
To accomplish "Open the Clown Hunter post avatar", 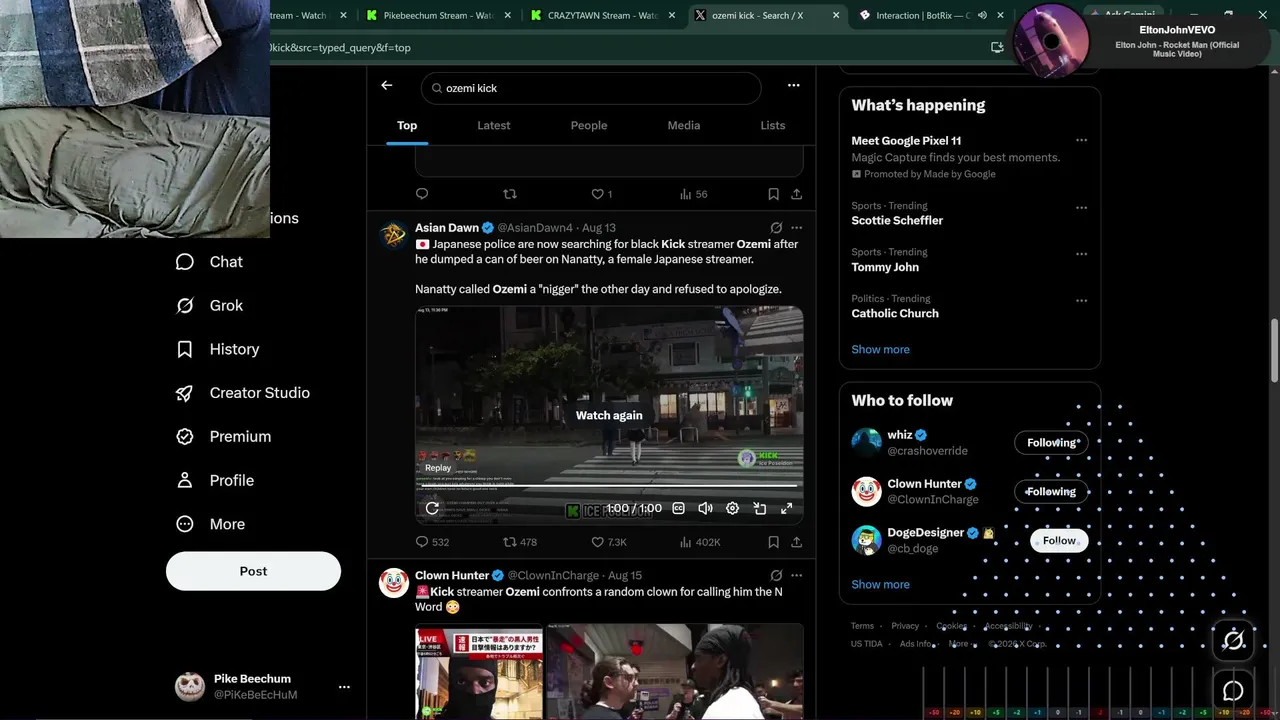I will tap(393, 583).
